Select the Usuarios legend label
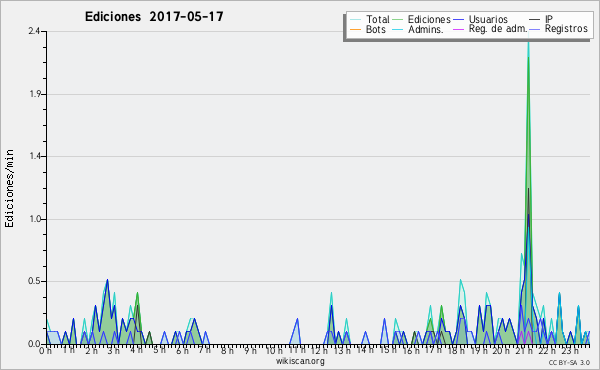Screen dimensions: 600x370 pyautogui.click(x=488, y=19)
